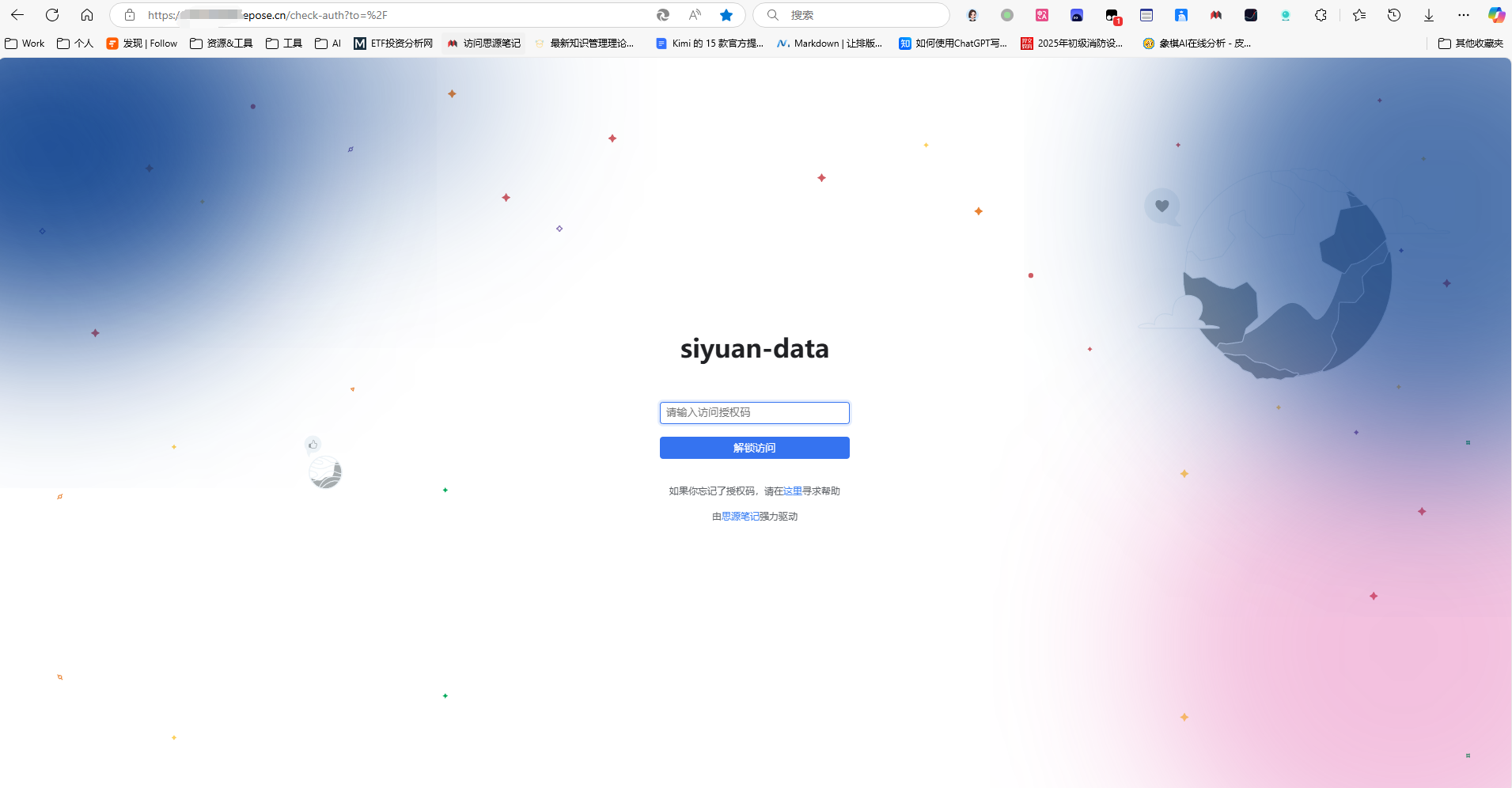Click the 解锁访问 unlock button
This screenshot has width=1512, height=788.
click(x=755, y=448)
